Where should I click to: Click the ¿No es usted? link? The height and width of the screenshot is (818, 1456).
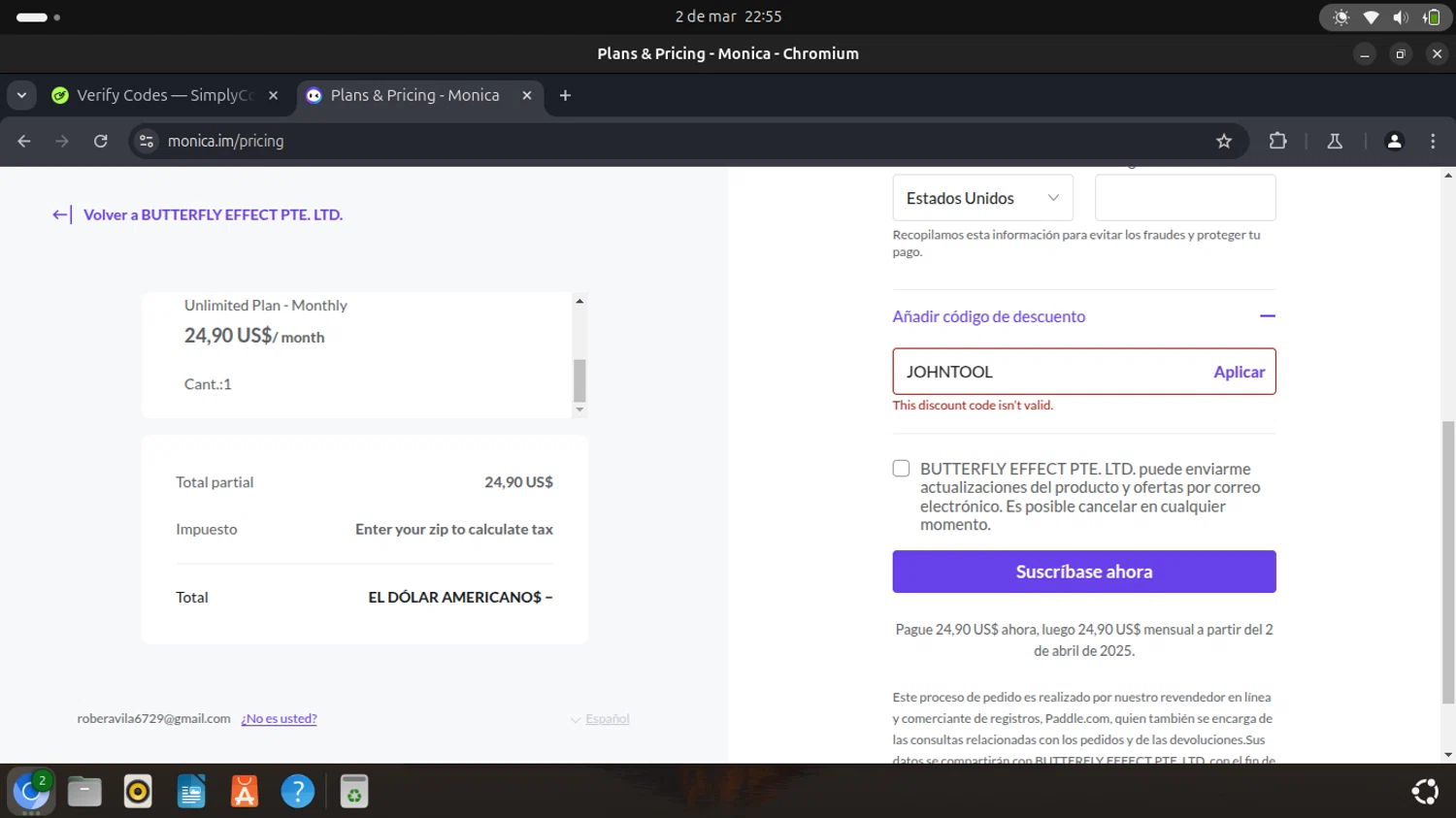click(279, 719)
